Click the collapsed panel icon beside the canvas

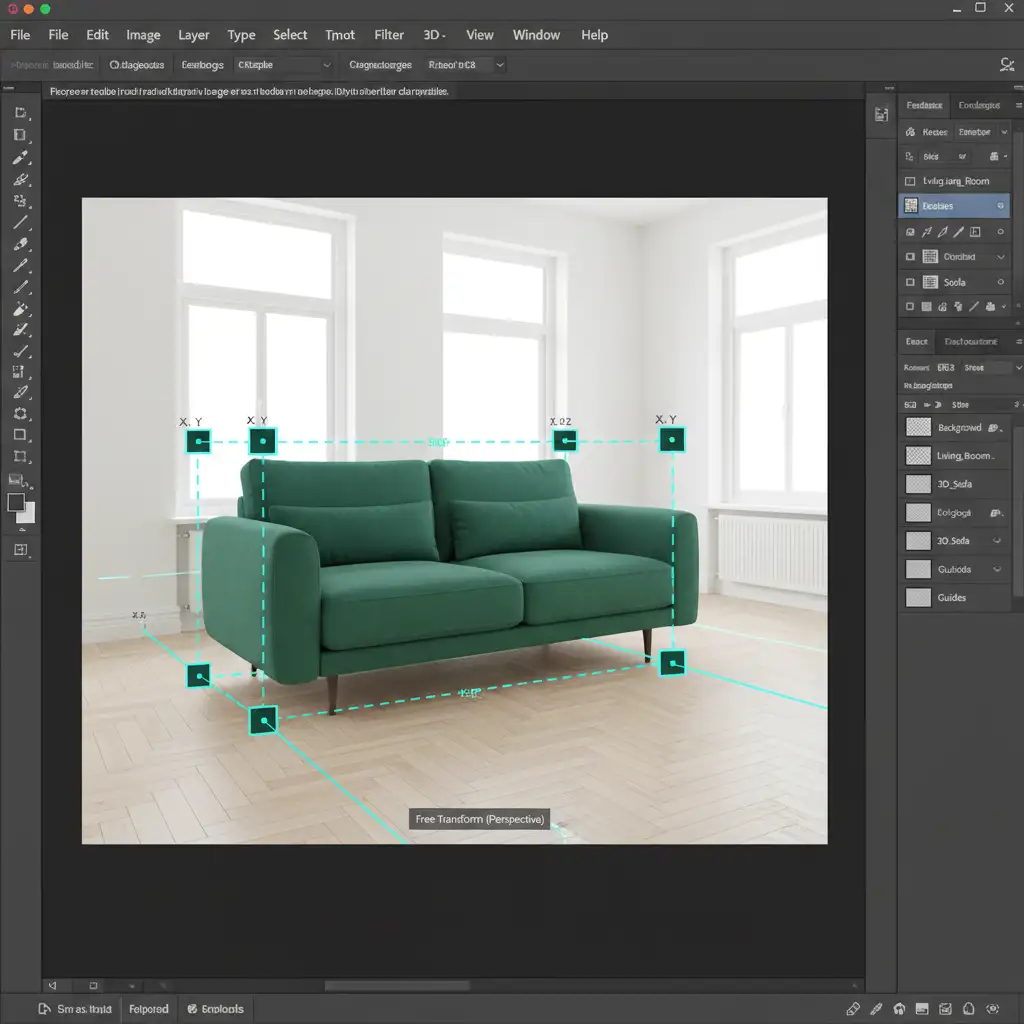(x=881, y=115)
